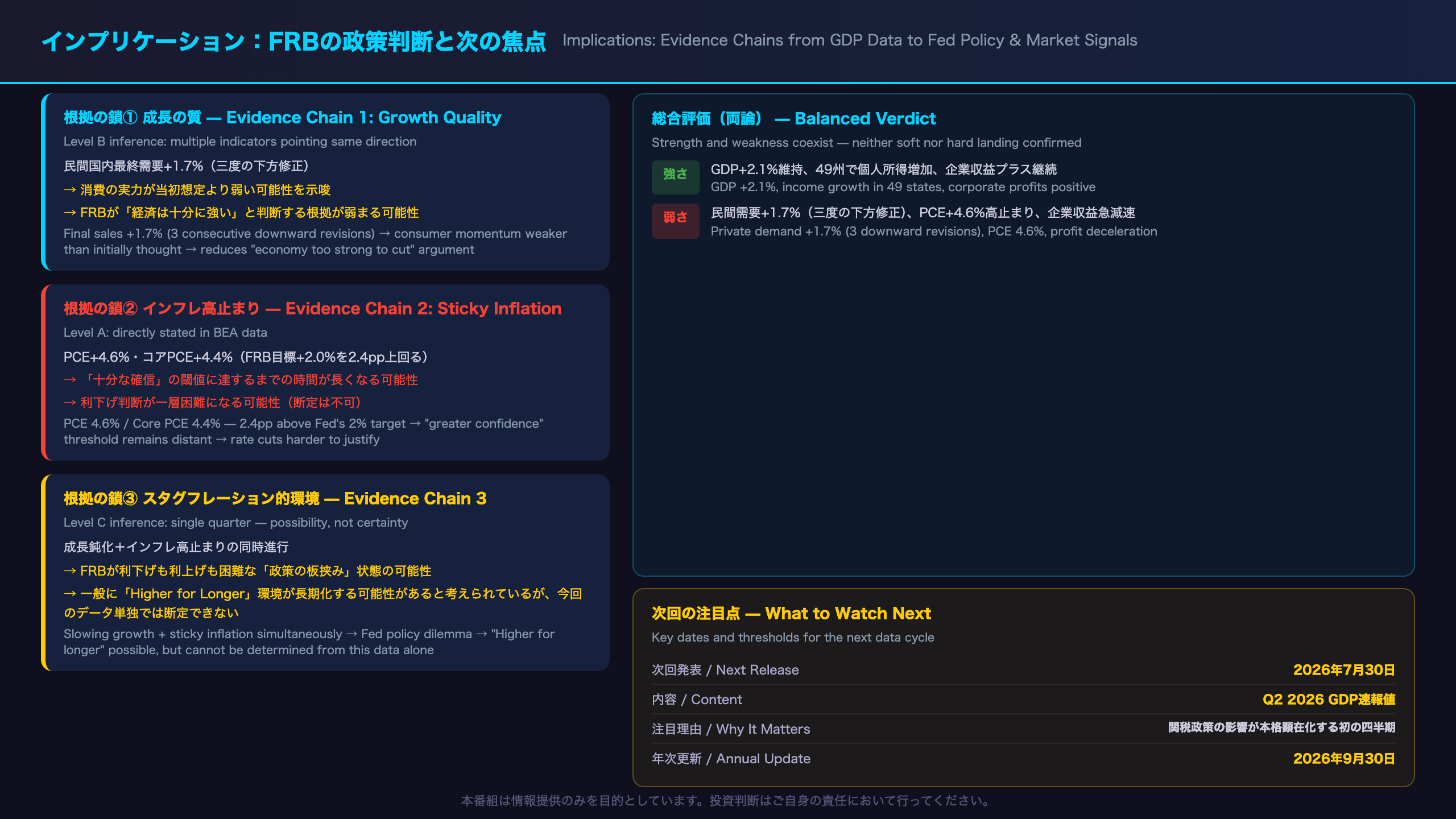The height and width of the screenshot is (819, 1456).
Task: Select the Annual Update date 2026年9月30日
Action: [1344, 759]
